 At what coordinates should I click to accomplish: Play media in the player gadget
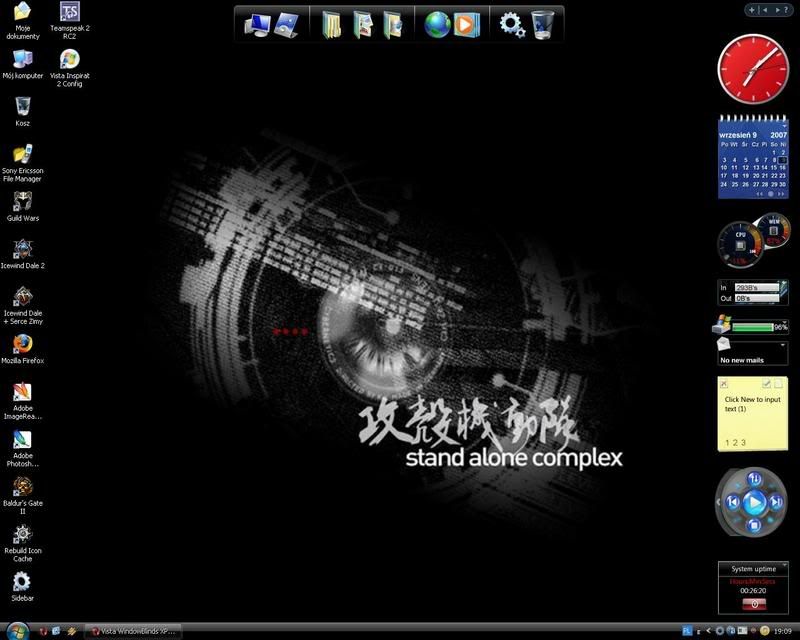click(x=754, y=503)
